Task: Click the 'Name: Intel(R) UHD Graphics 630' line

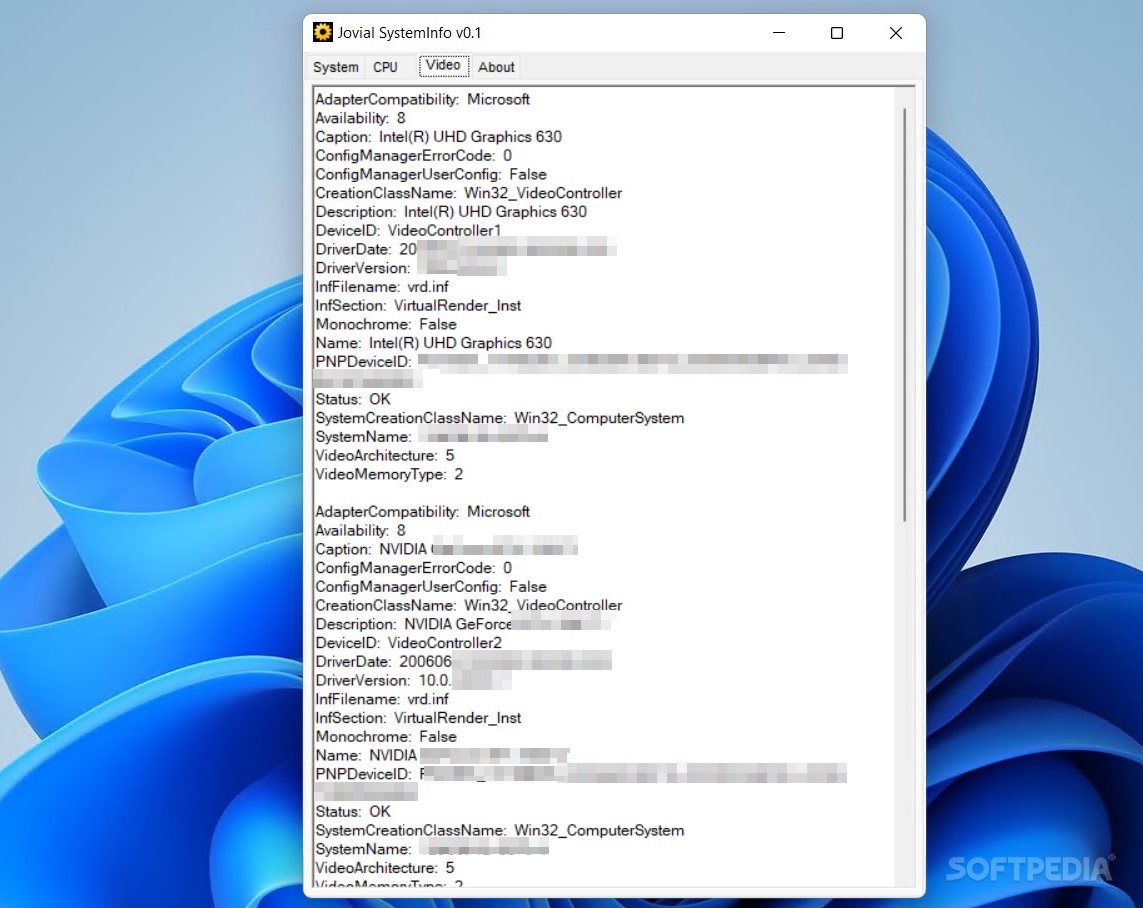Action: [x=433, y=343]
